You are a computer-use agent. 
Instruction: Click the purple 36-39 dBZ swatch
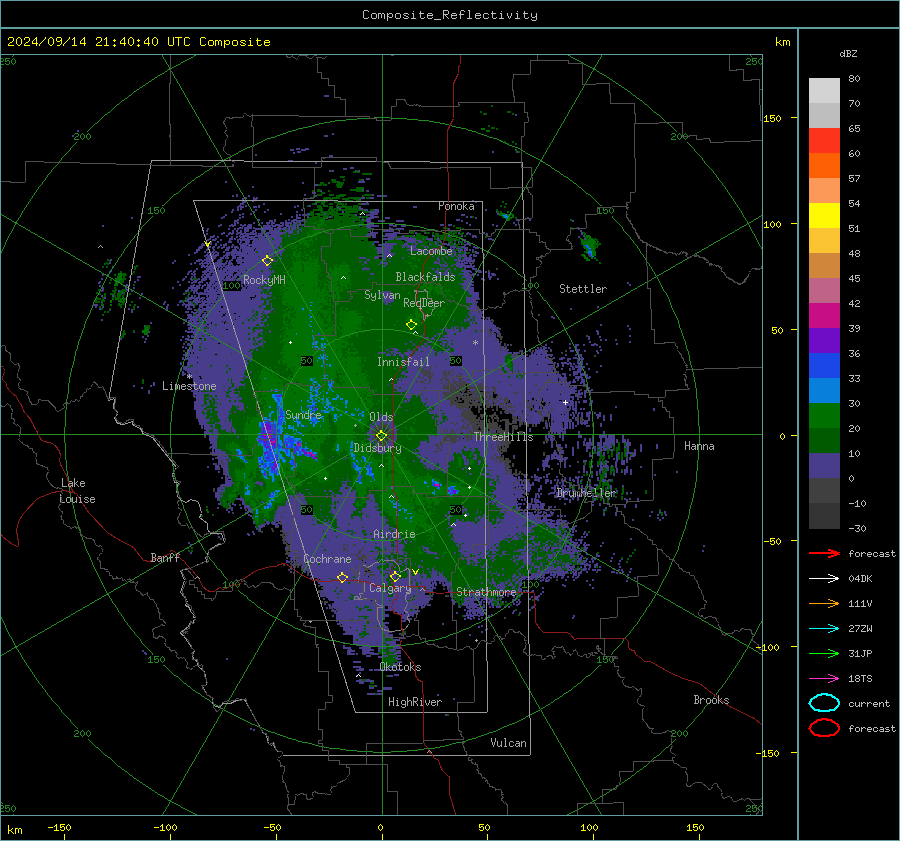(824, 341)
